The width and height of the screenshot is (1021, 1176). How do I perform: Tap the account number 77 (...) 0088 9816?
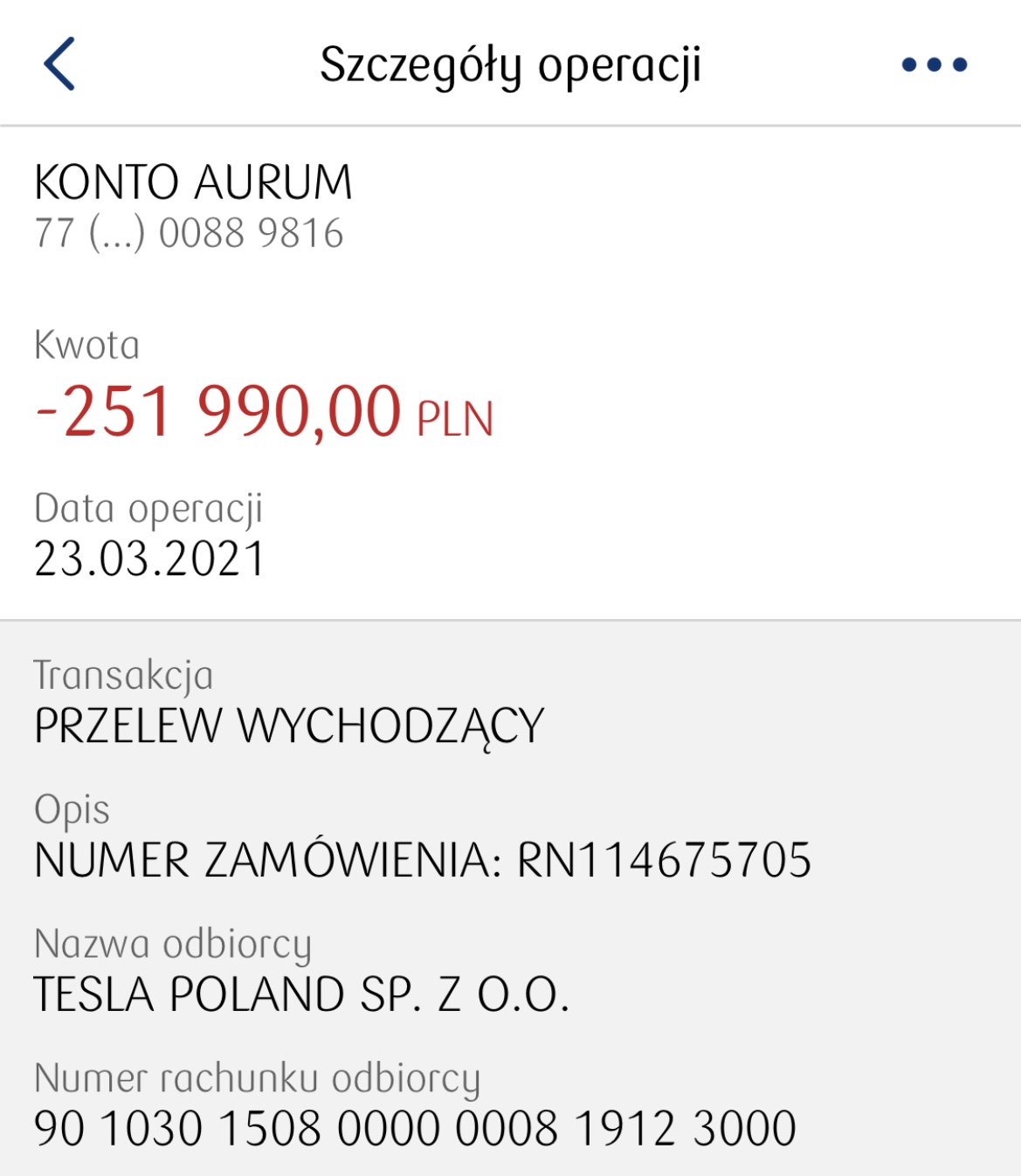tap(189, 233)
